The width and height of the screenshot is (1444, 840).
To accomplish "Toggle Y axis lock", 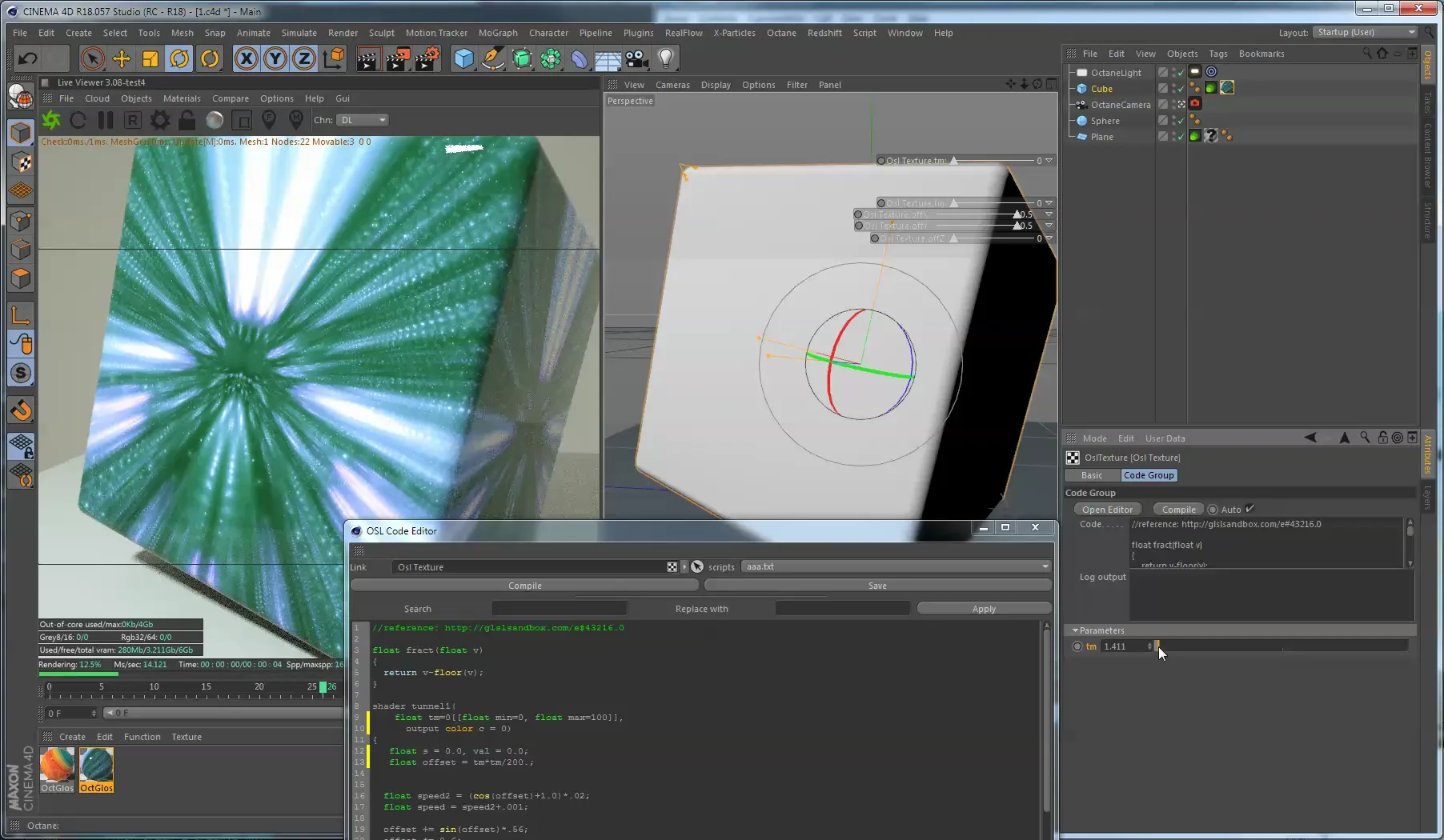I will (x=275, y=58).
